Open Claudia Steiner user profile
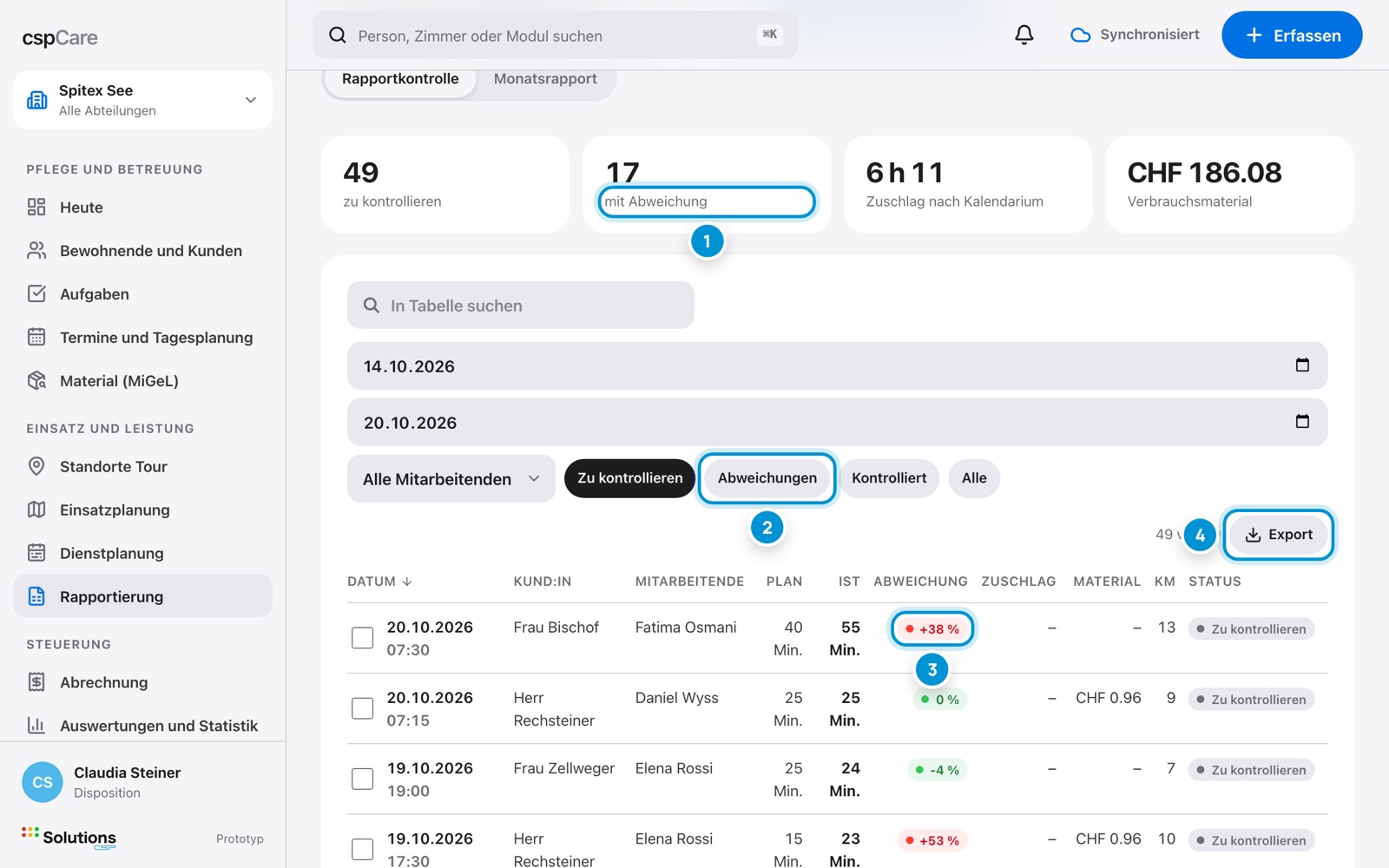Screen dimensions: 1389x868 [x=142, y=782]
